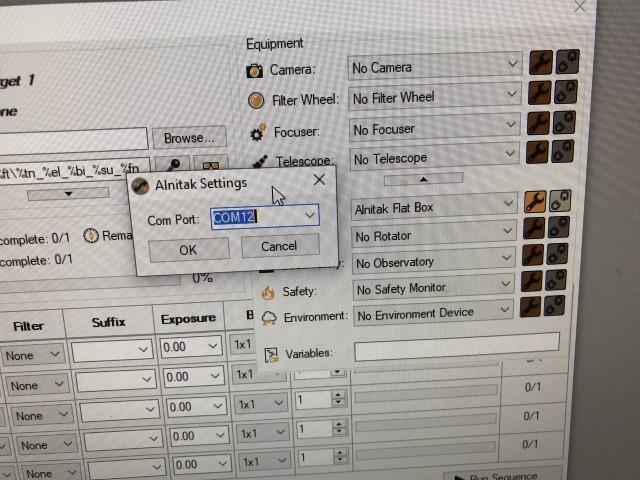Click the Alnitak Settings dialog title icon

(x=140, y=186)
